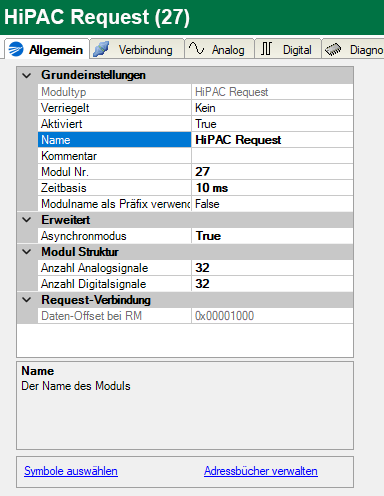Select the Modul Nr. property label
384x496 pixels.
pyautogui.click(x=114, y=172)
